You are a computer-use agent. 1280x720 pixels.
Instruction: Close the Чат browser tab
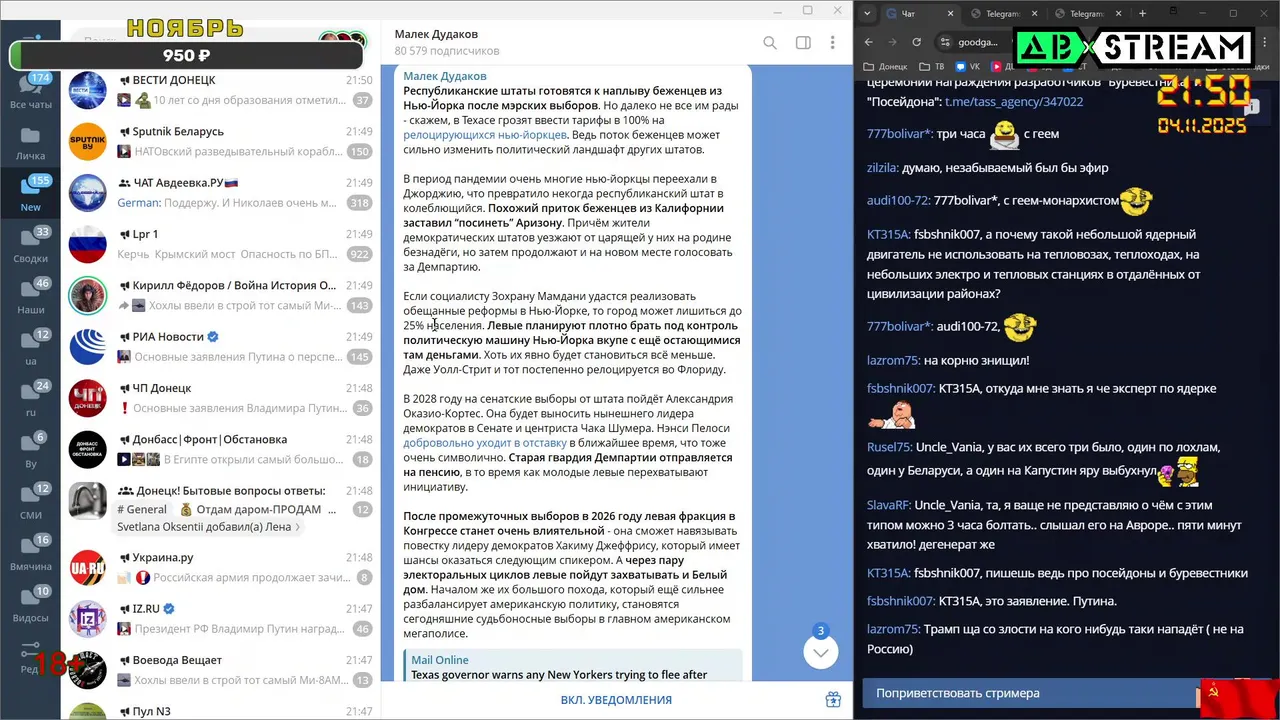click(950, 14)
